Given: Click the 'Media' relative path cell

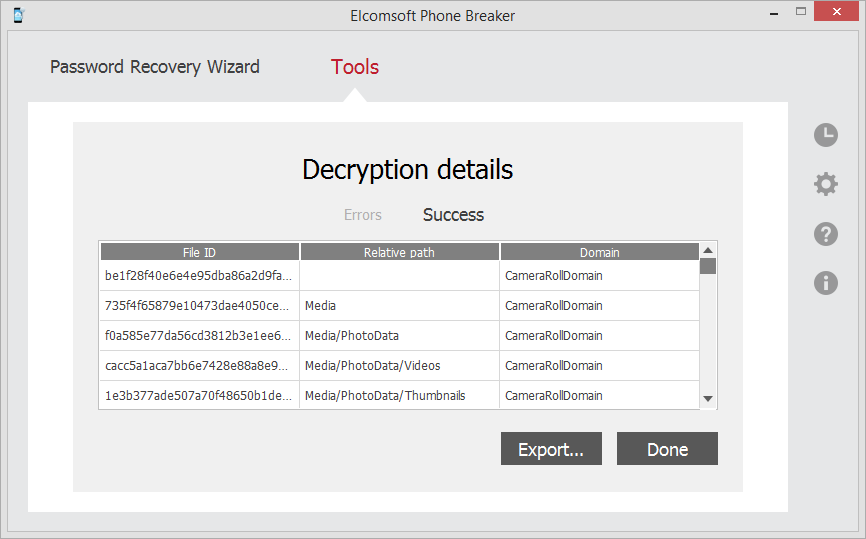Looking at the screenshot, I should point(399,305).
